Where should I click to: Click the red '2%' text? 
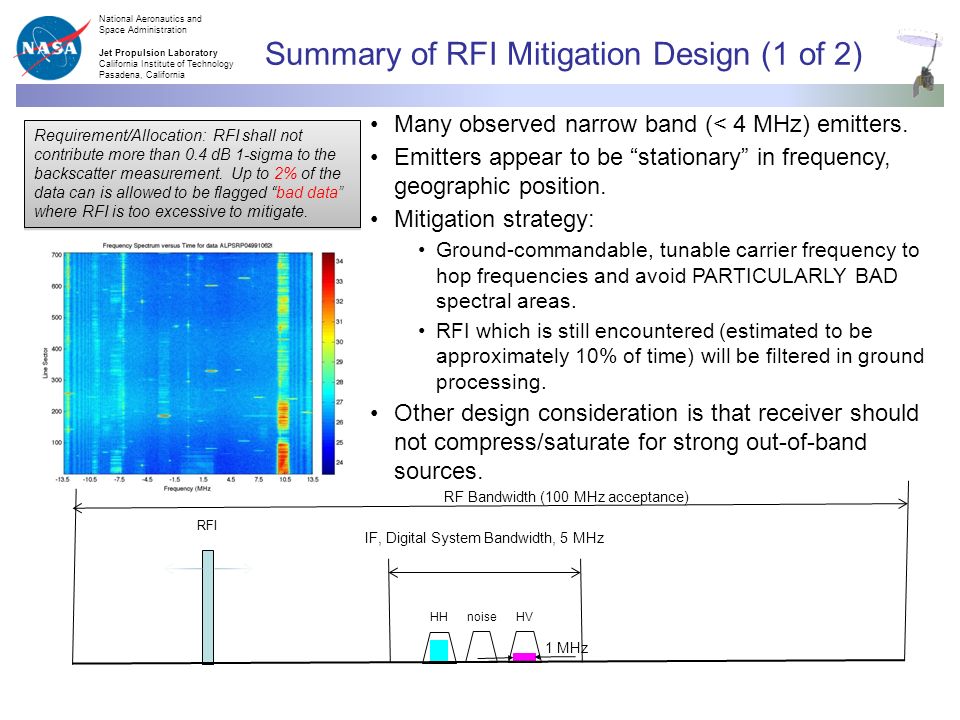[x=285, y=173]
